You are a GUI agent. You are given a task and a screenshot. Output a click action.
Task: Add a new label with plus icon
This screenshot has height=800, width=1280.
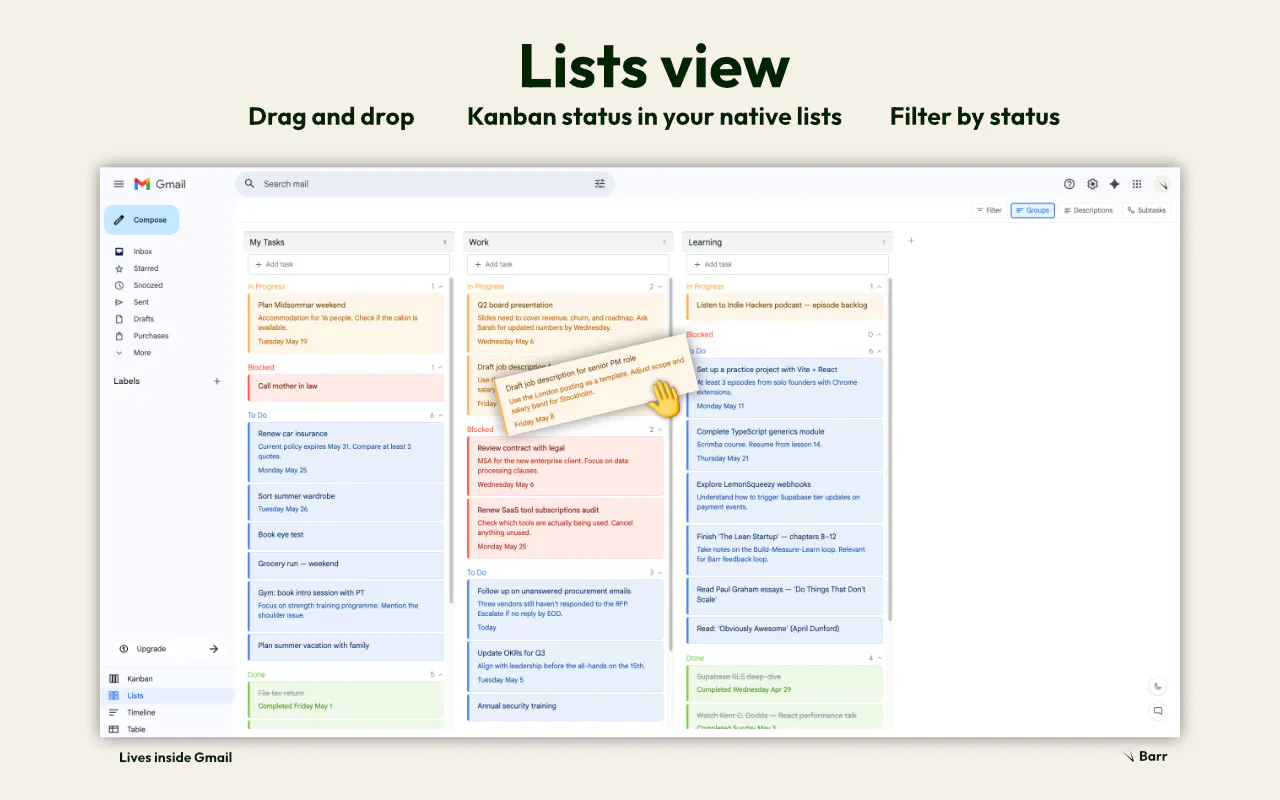[217, 381]
